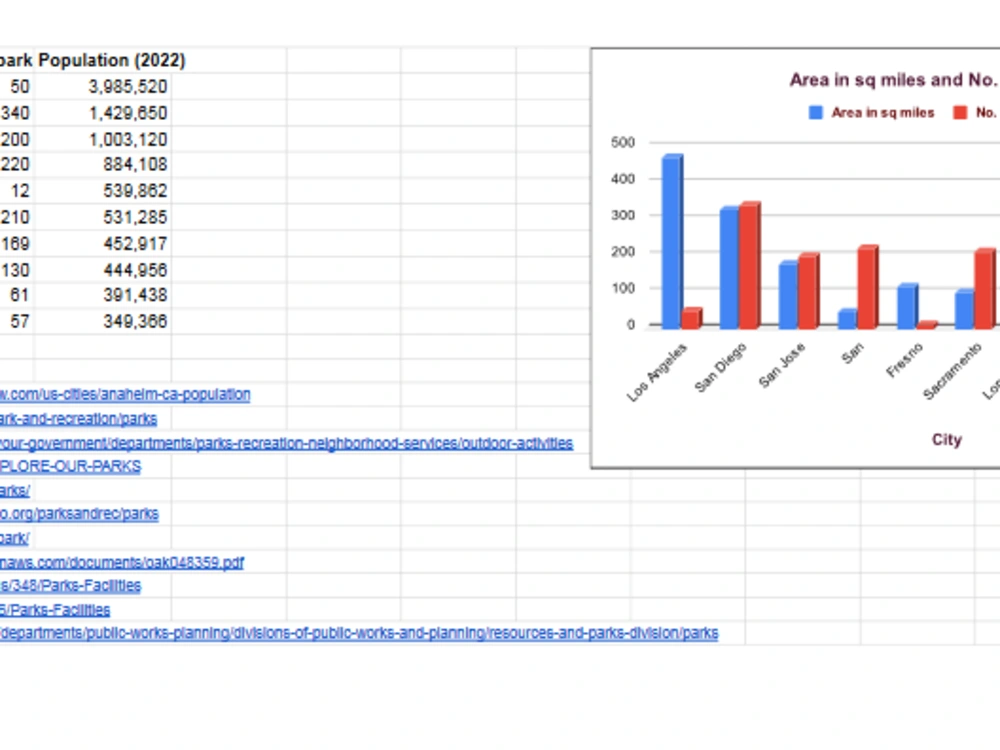
Task: Select the park count cell 12
Action: click(x=17, y=191)
